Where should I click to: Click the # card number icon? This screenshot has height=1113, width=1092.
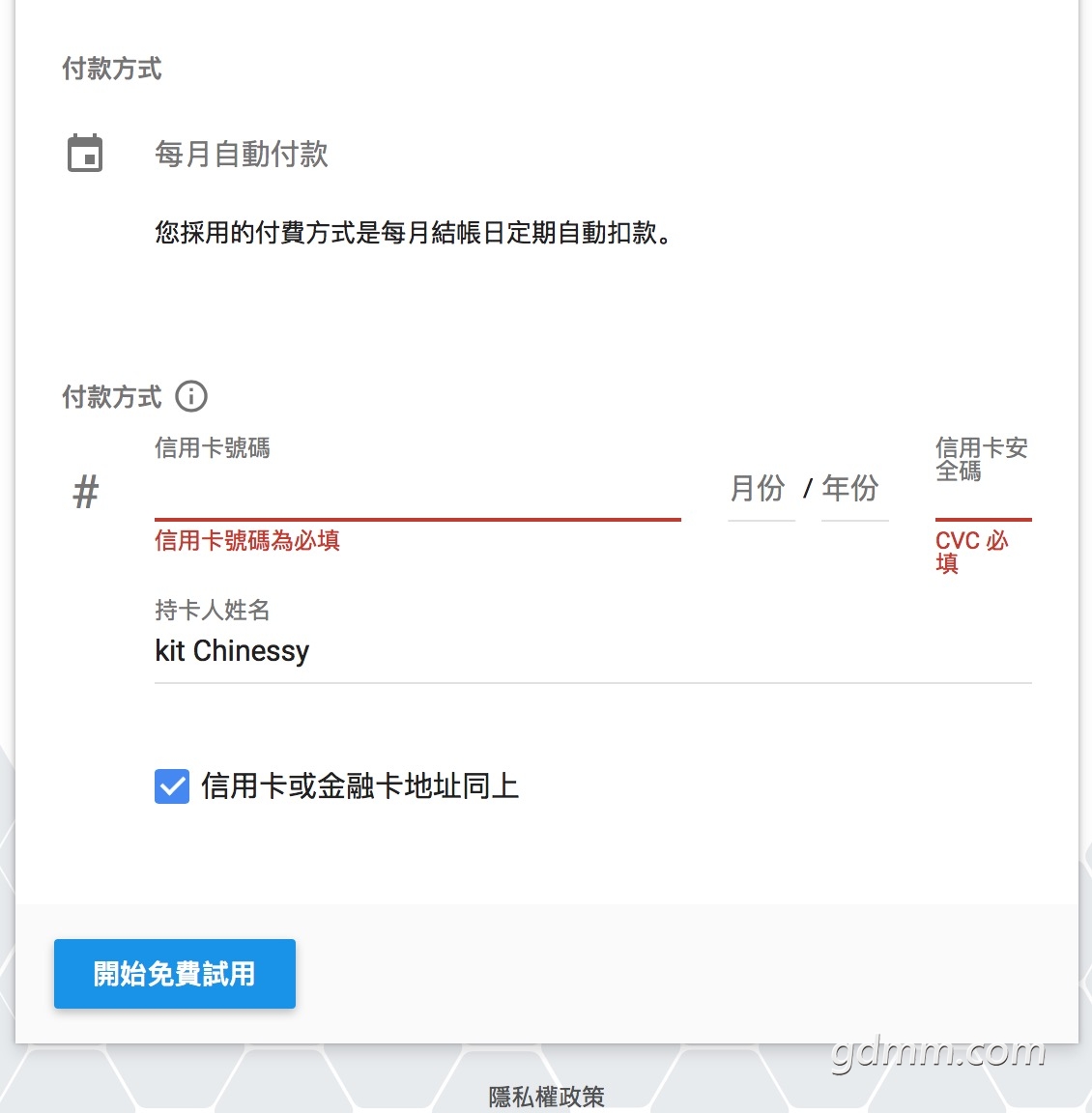click(86, 492)
